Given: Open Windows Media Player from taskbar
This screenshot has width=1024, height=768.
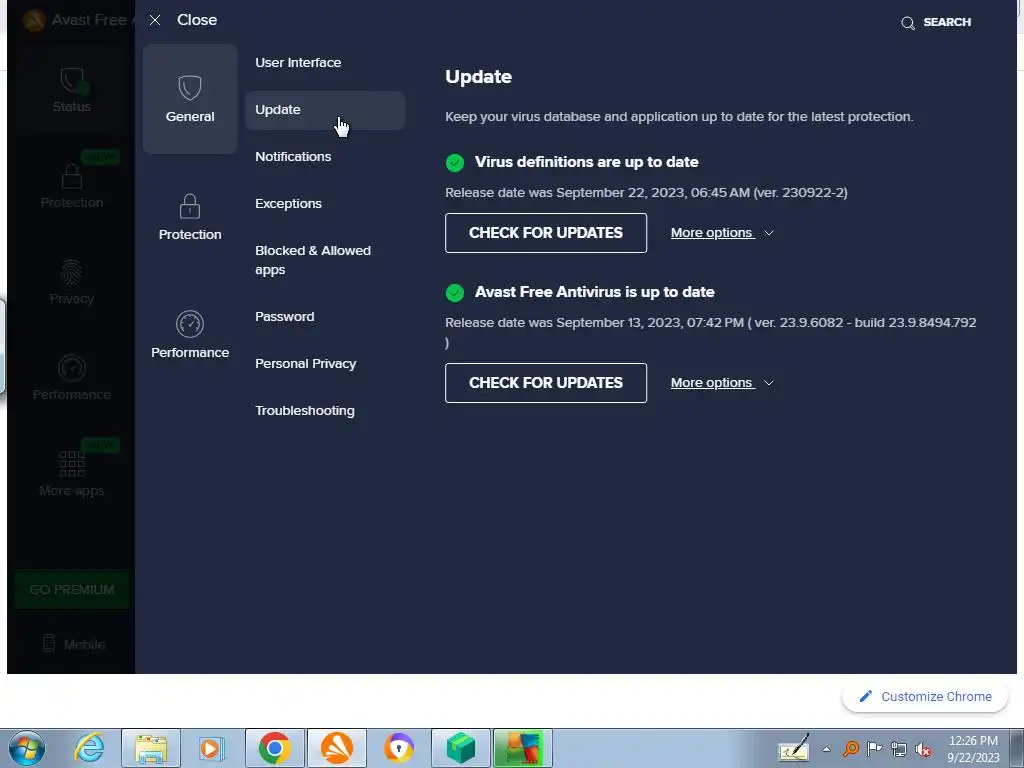Looking at the screenshot, I should (212, 749).
